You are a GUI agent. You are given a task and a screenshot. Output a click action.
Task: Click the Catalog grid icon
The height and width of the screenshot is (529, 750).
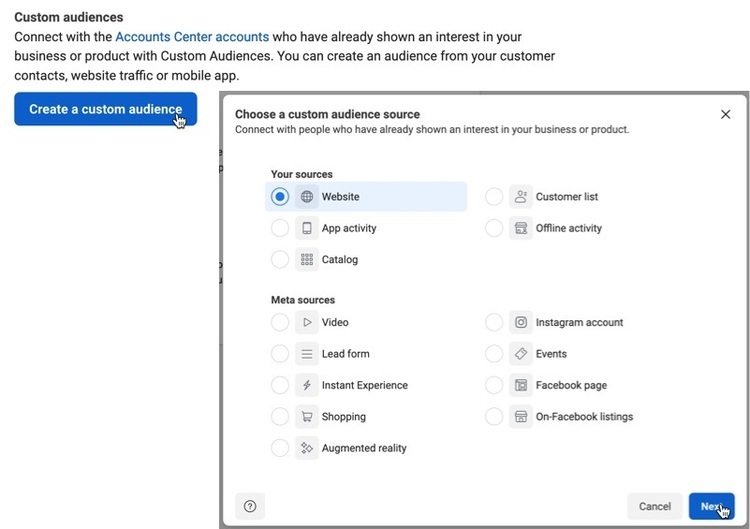pyautogui.click(x=307, y=260)
